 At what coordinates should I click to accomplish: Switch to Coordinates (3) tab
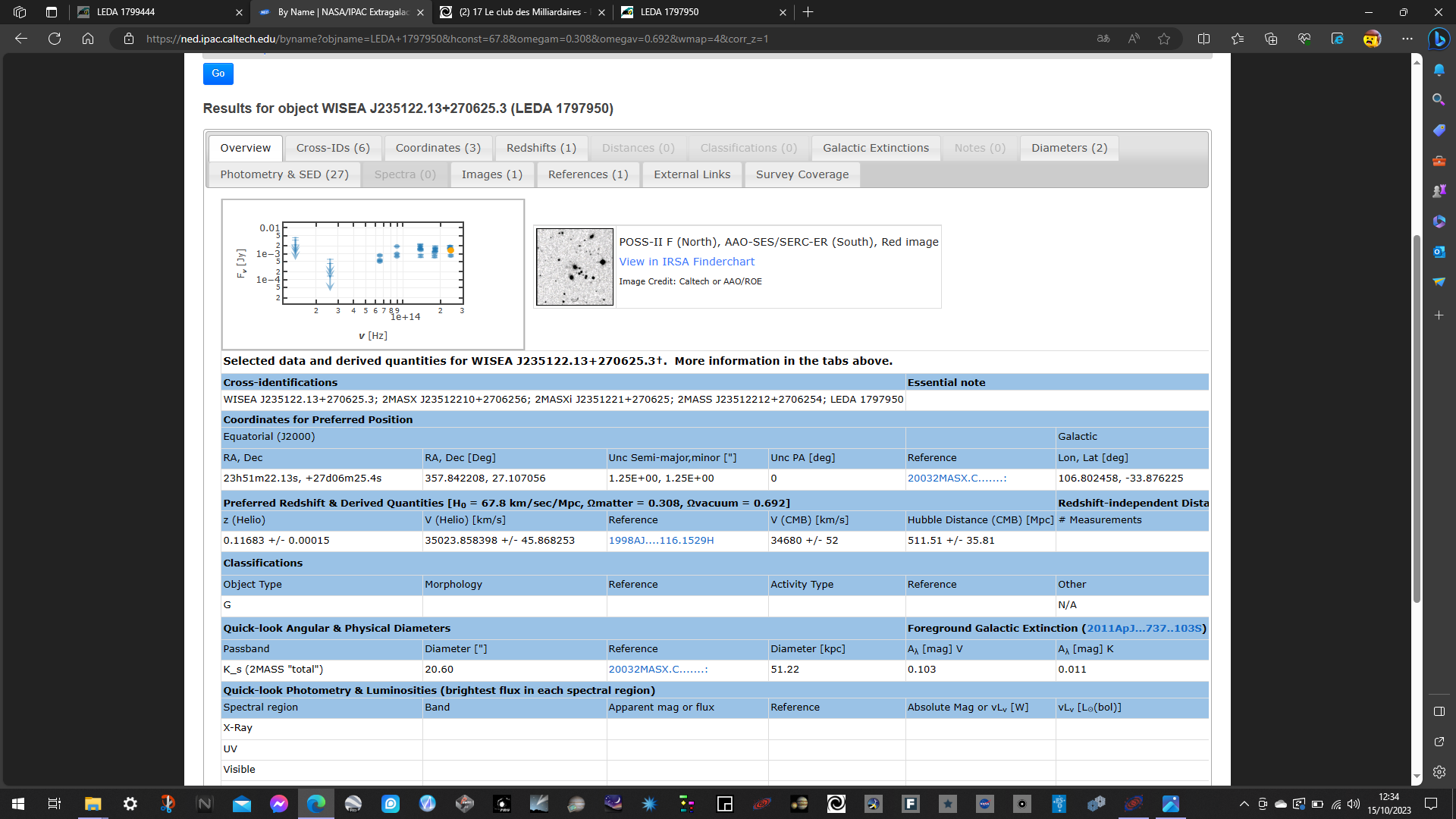point(438,148)
